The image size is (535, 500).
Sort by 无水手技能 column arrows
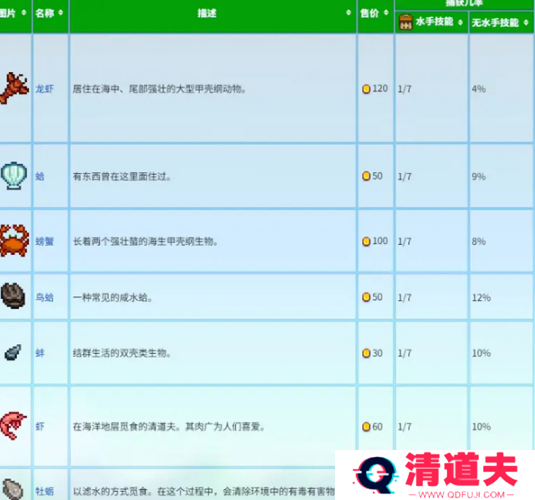coord(526,23)
